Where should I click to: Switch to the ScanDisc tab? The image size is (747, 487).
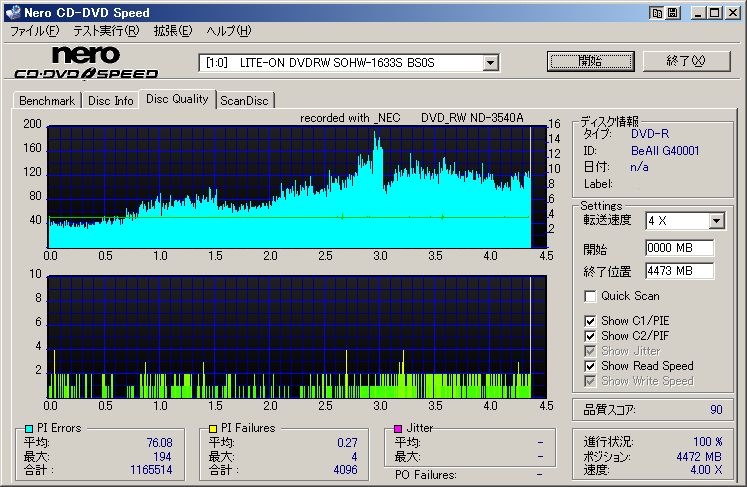[244, 101]
